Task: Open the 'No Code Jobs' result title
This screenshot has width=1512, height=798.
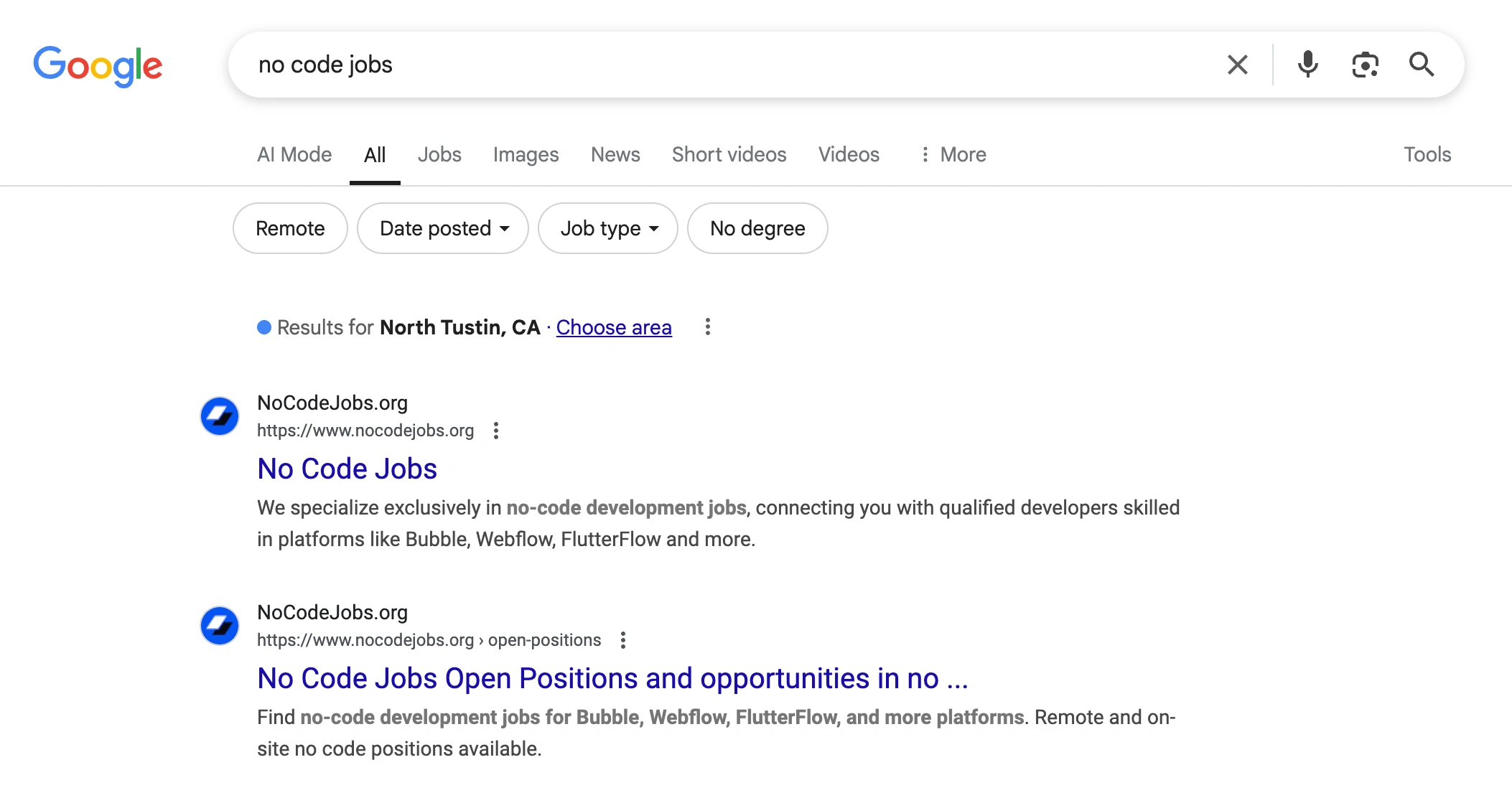Action: point(347,469)
